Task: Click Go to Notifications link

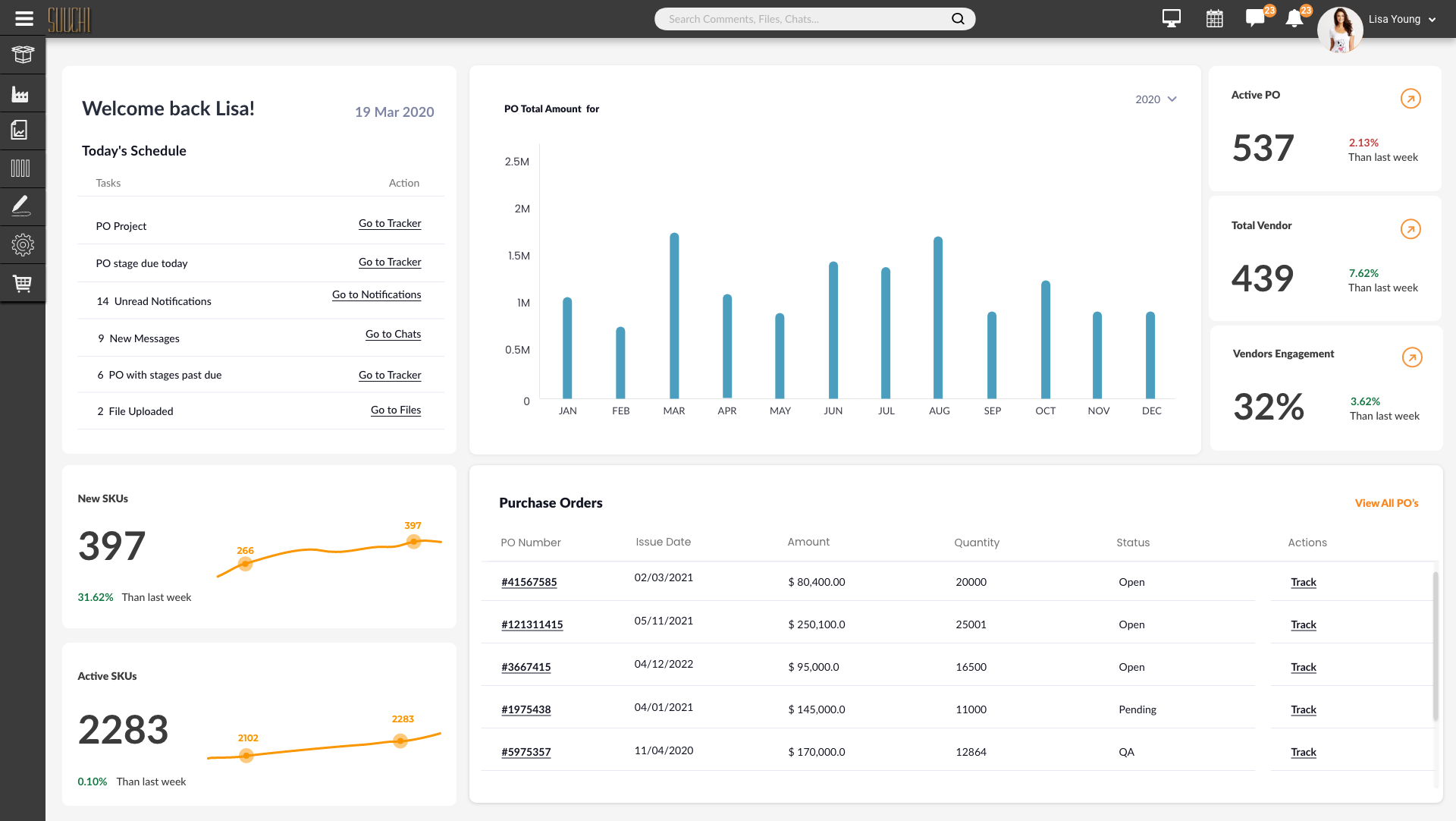Action: pos(376,295)
